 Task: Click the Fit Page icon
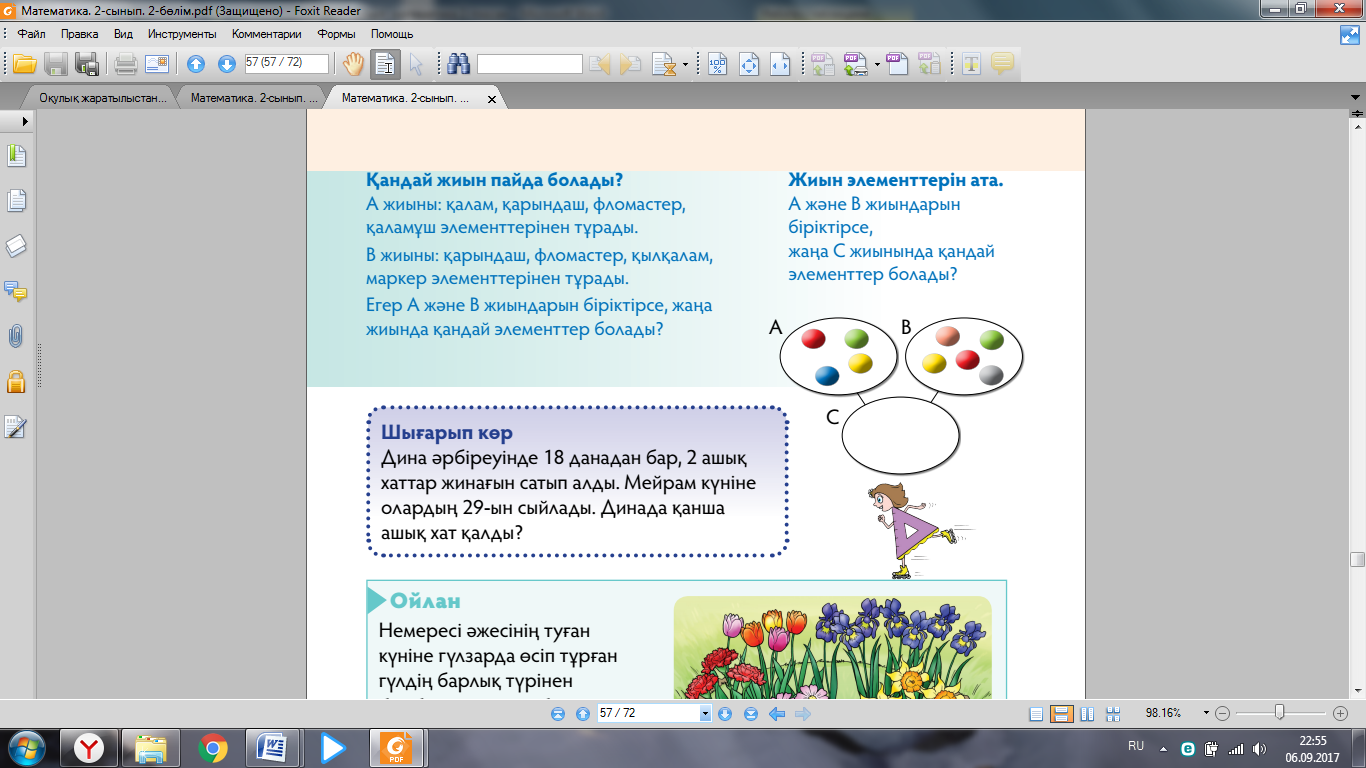(749, 65)
